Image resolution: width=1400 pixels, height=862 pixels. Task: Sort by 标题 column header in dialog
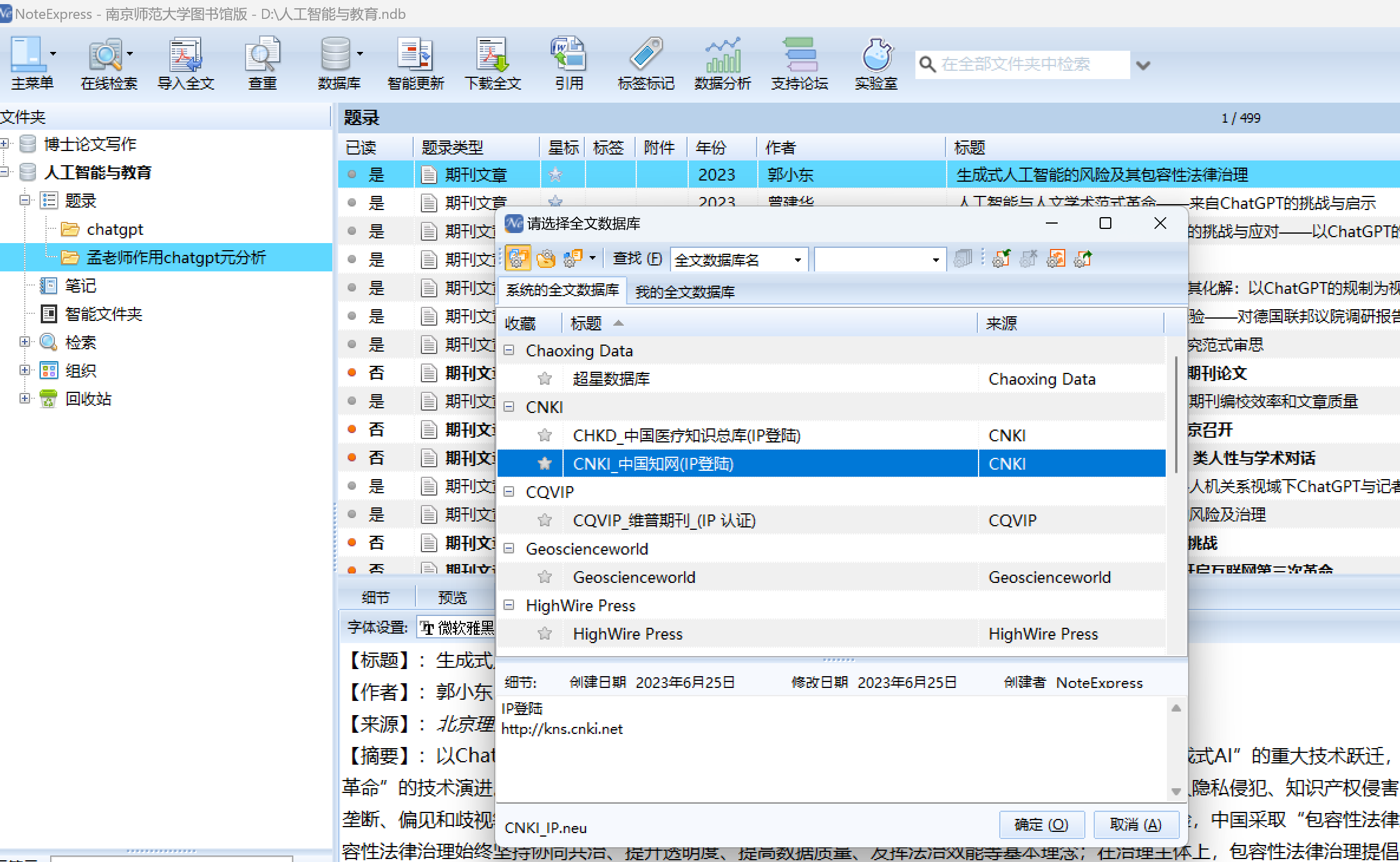pyautogui.click(x=769, y=323)
